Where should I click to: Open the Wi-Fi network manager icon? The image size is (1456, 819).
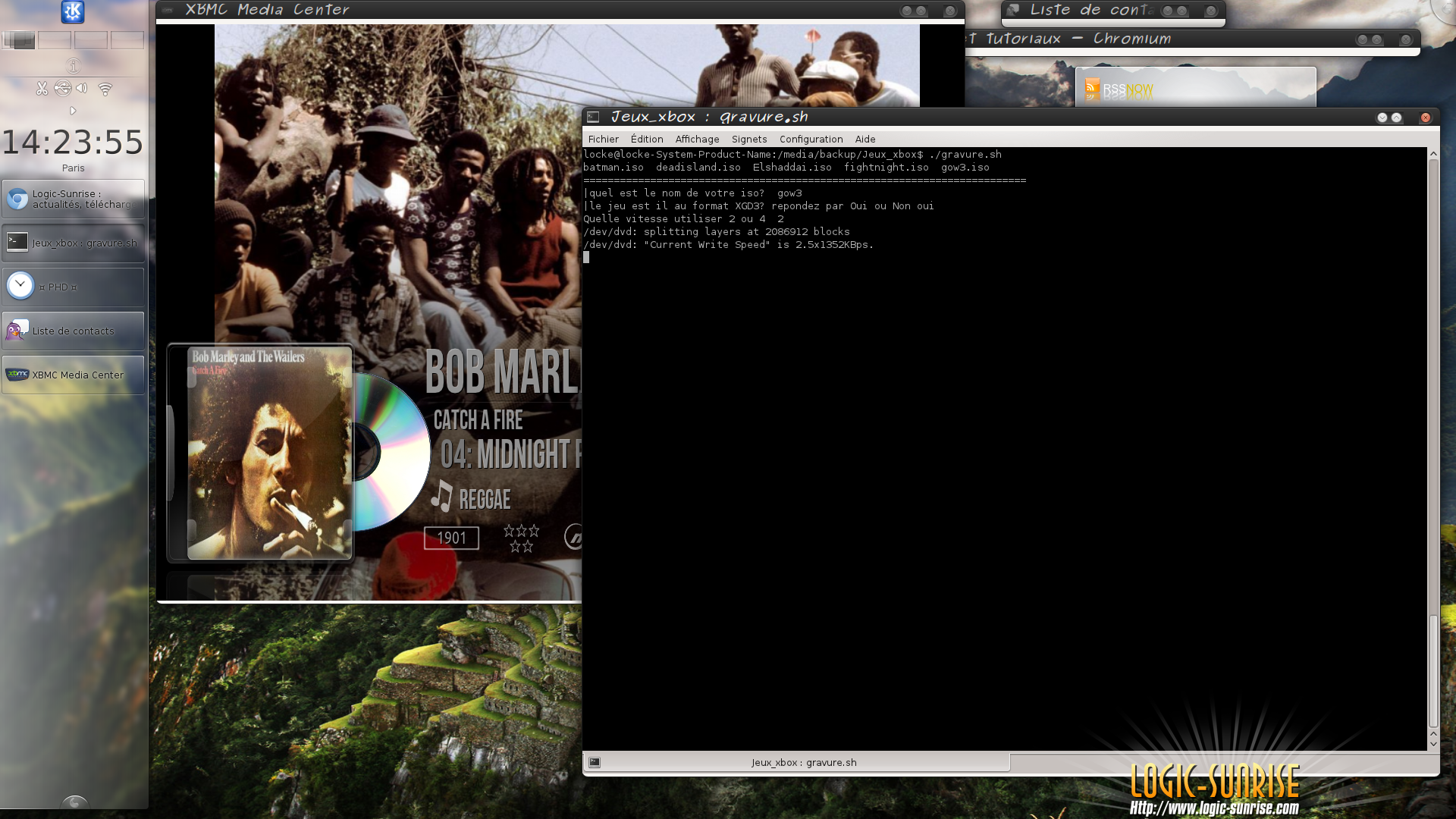pos(105,89)
